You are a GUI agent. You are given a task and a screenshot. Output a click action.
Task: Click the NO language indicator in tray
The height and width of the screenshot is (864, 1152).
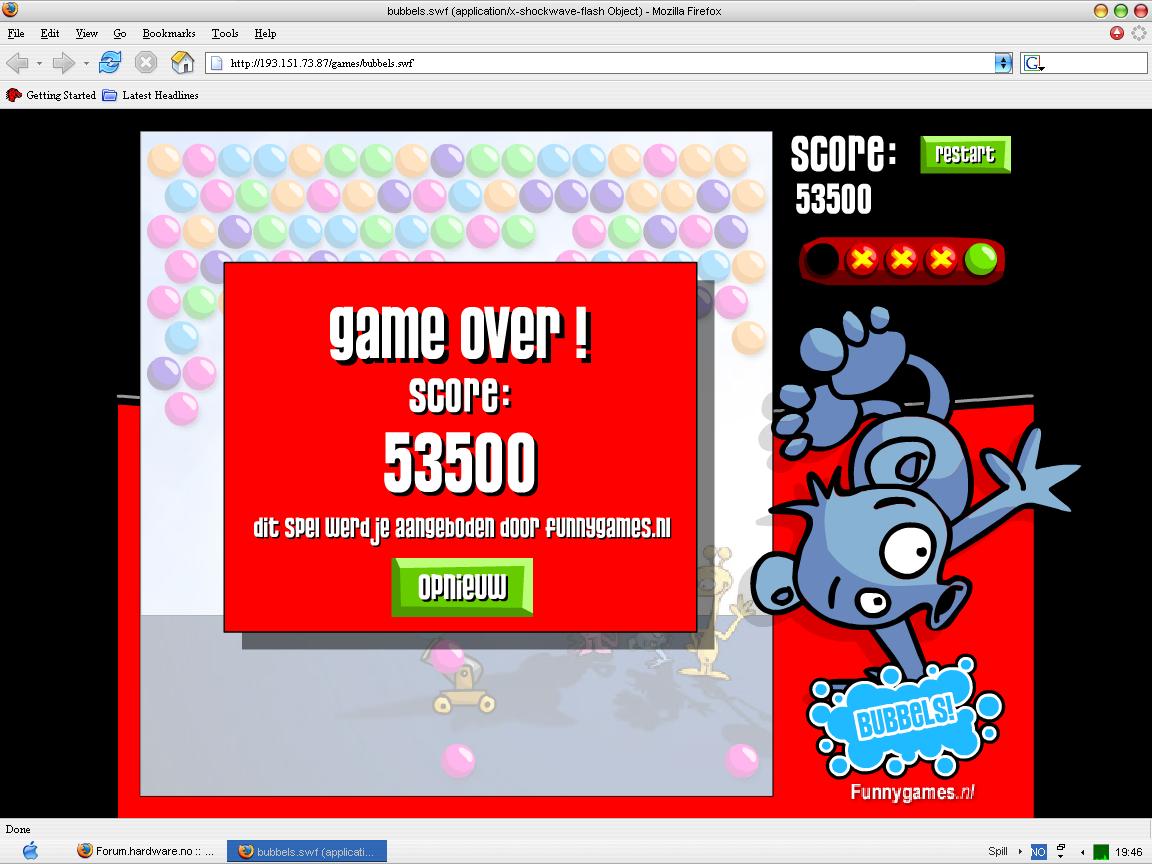pyautogui.click(x=1038, y=852)
